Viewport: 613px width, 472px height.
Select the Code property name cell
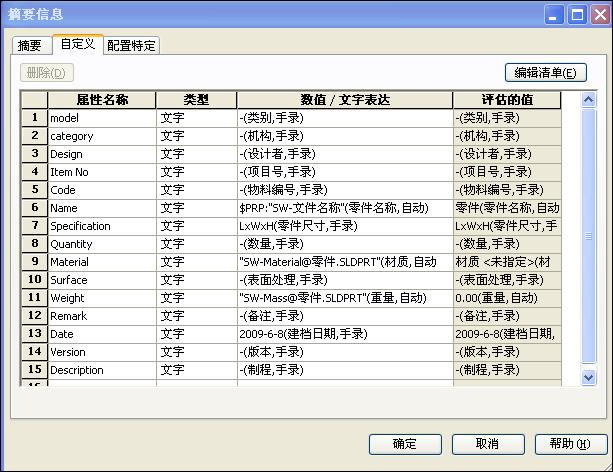coord(102,190)
